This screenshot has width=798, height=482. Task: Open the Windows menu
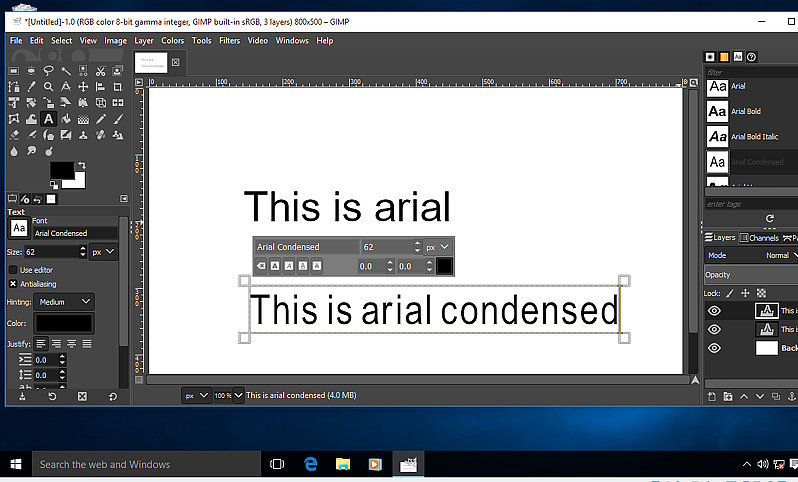tap(292, 41)
